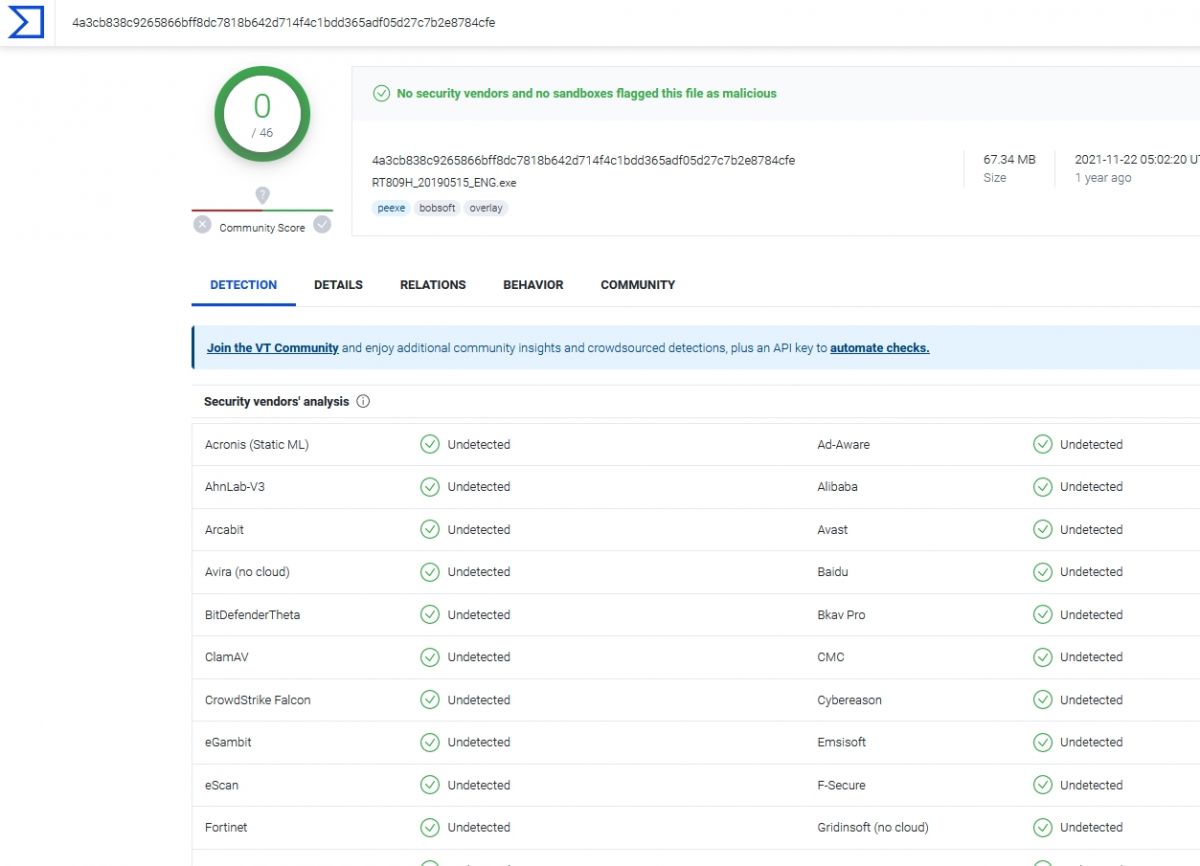Vote positive with the checkmark community score icon
Screen dimensions: 1200x866
[322, 225]
